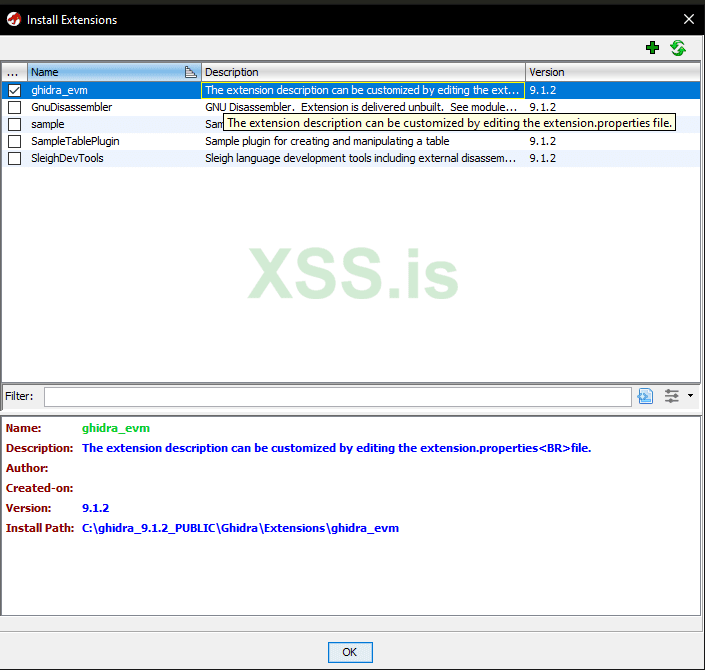705x670 pixels.
Task: Click version 9.1.2 in SampleTablePlugin row
Action: click(543, 142)
